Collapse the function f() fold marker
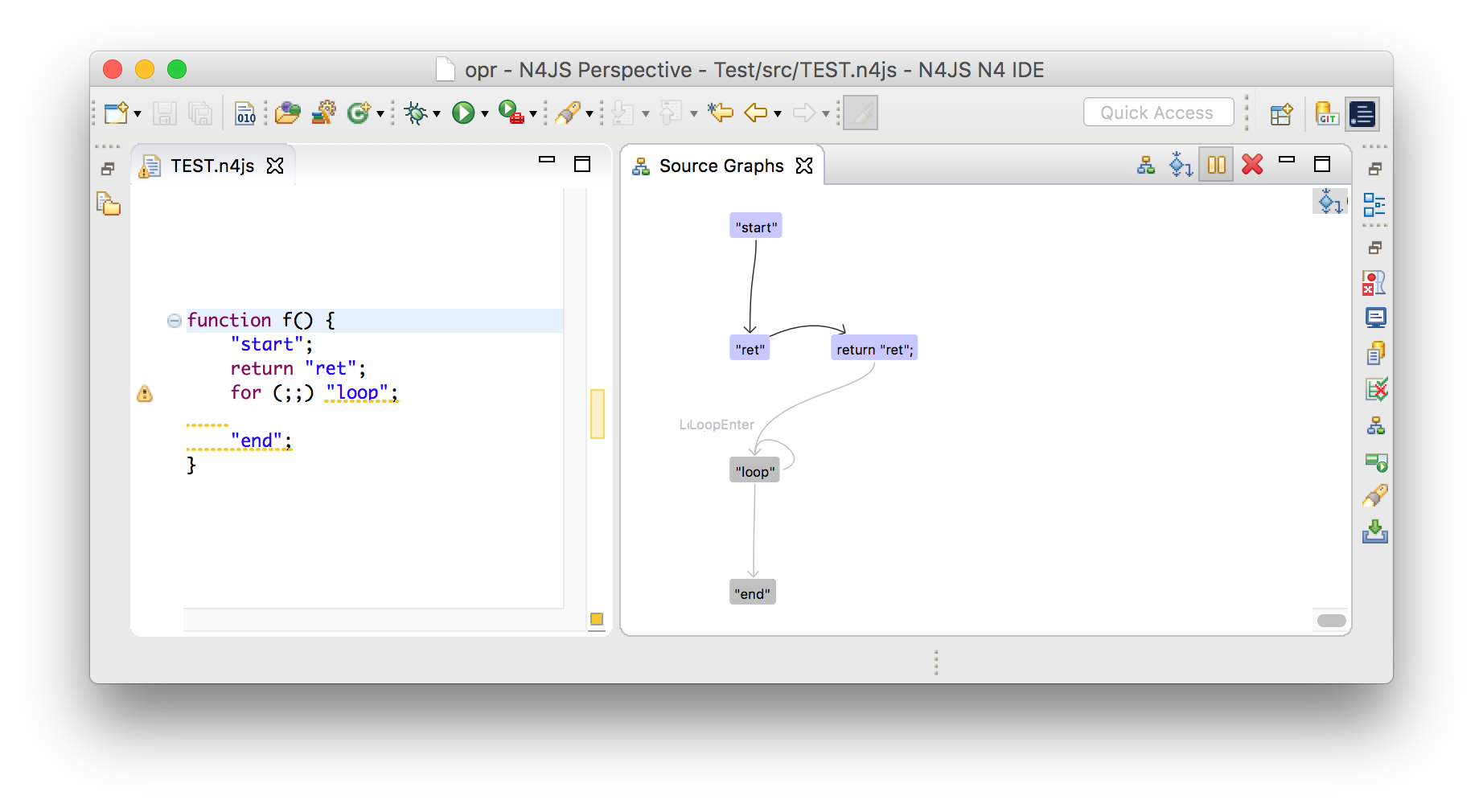 (175, 321)
